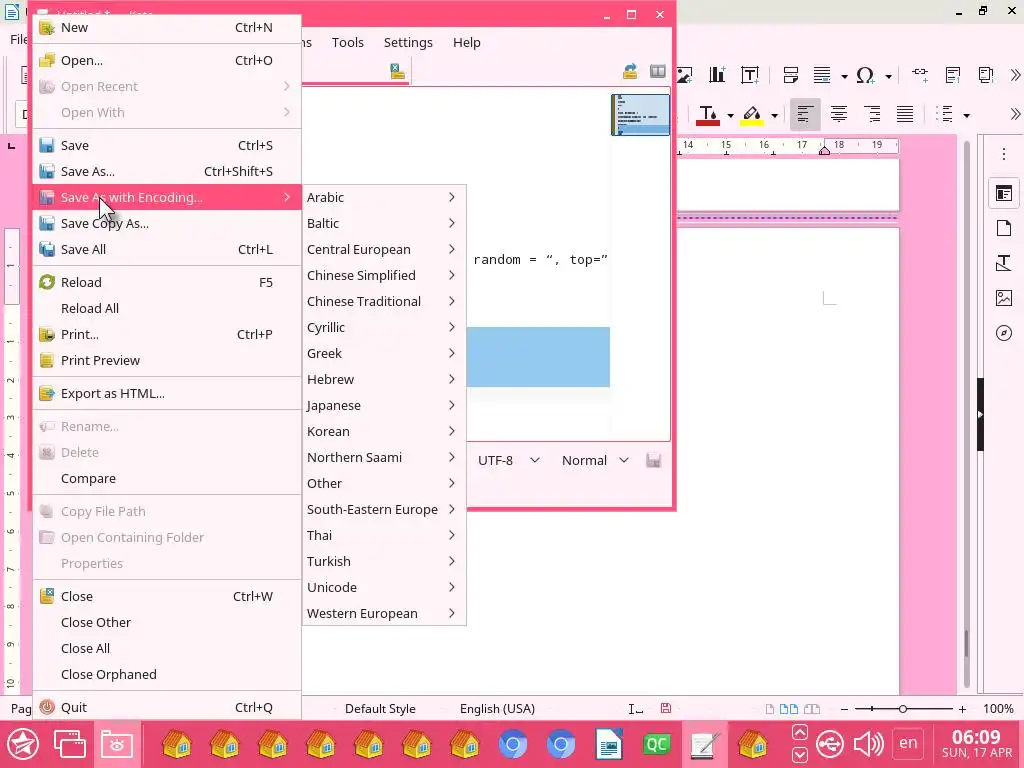Click the sidebar settings three-dot icon
1024x768 pixels.
pyautogui.click(x=1004, y=154)
